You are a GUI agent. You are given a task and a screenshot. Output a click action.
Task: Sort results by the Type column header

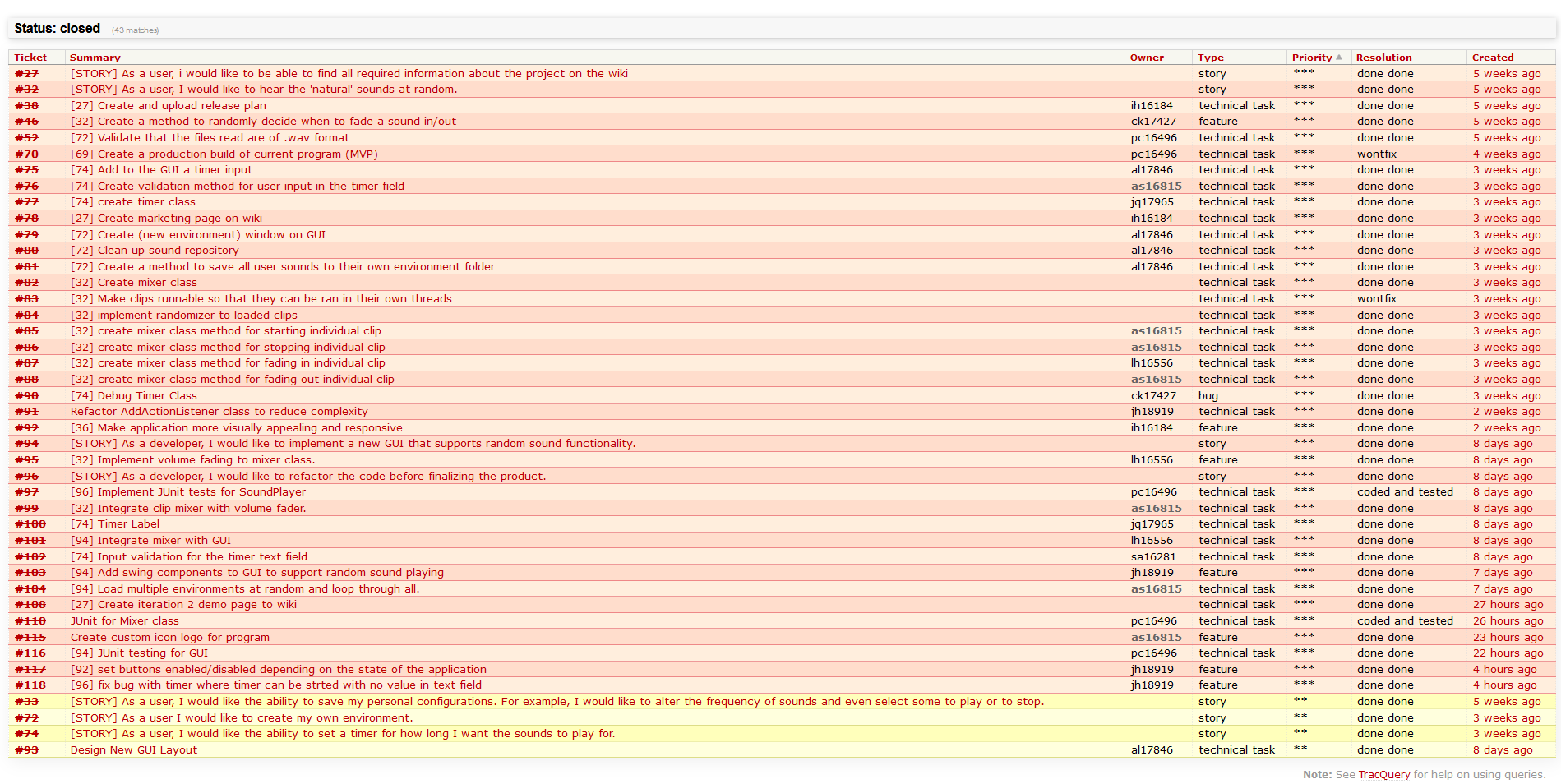point(1211,58)
